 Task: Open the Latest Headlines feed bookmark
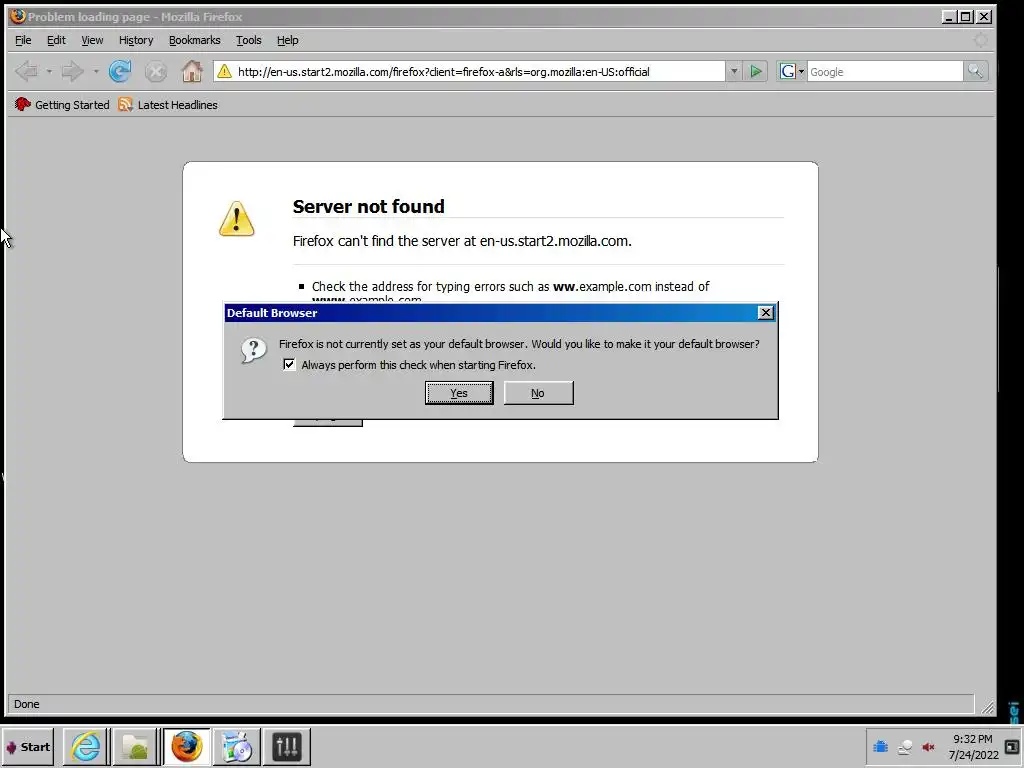tap(168, 104)
